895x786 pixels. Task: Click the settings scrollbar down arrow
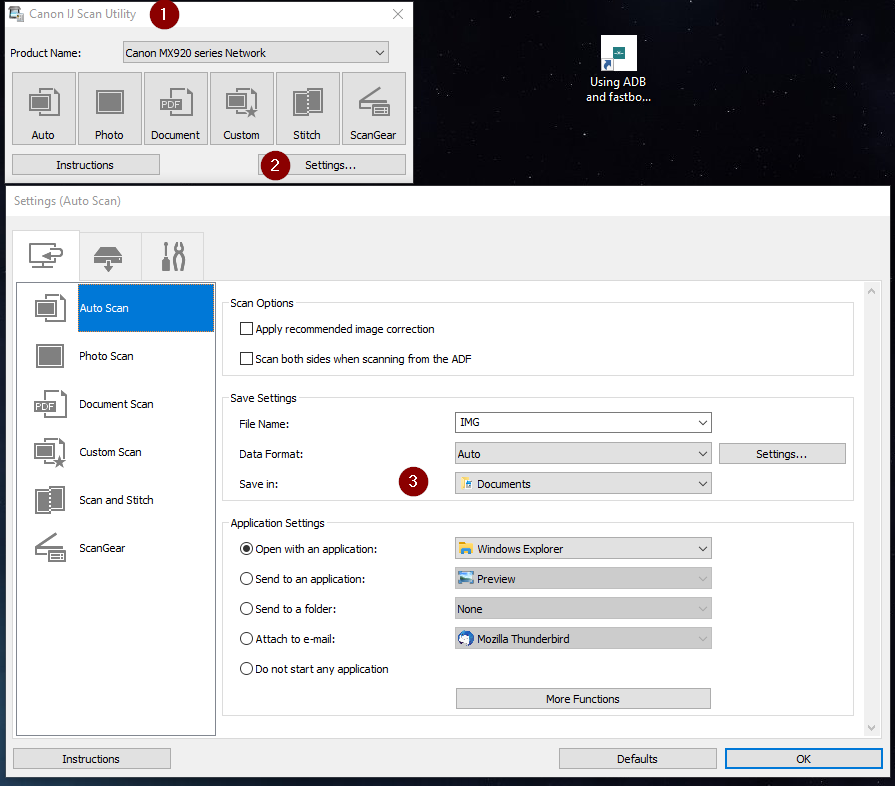(x=871, y=728)
